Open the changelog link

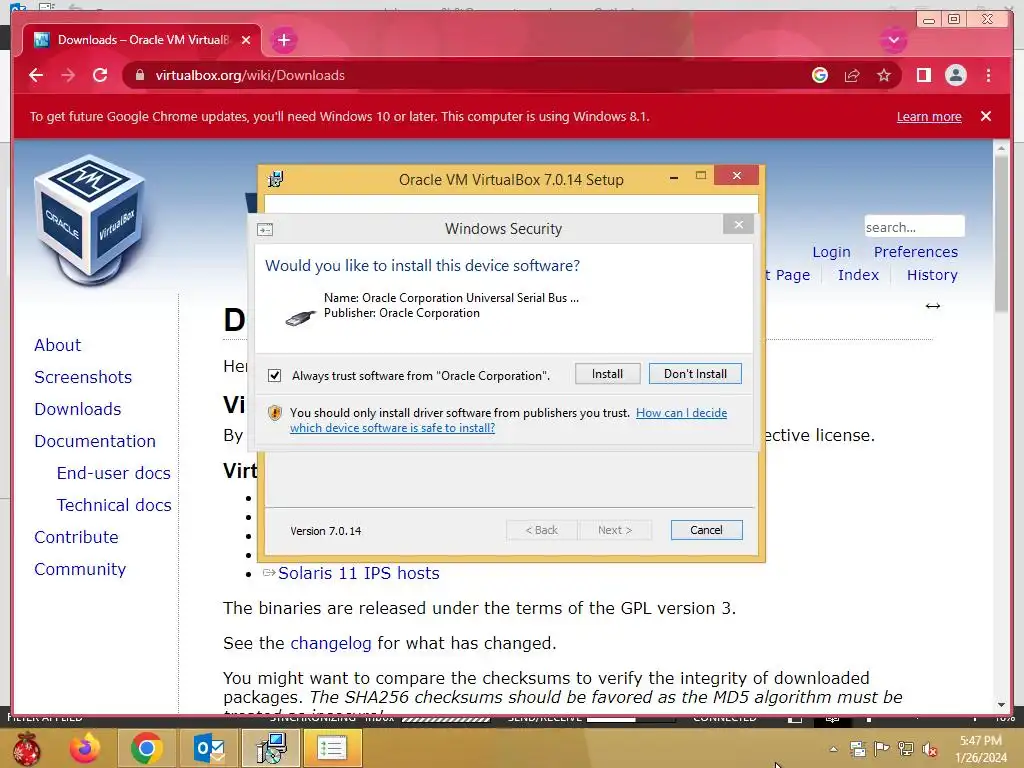tap(330, 643)
